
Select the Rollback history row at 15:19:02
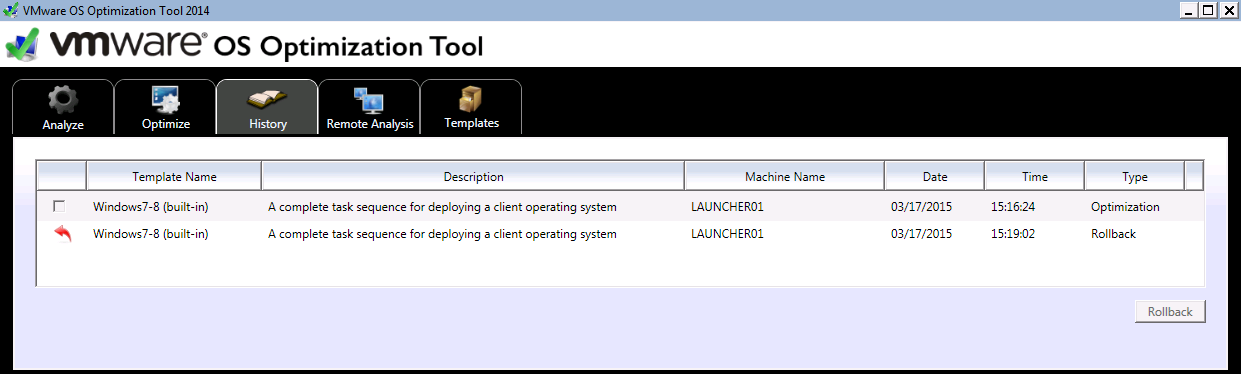pos(620,234)
